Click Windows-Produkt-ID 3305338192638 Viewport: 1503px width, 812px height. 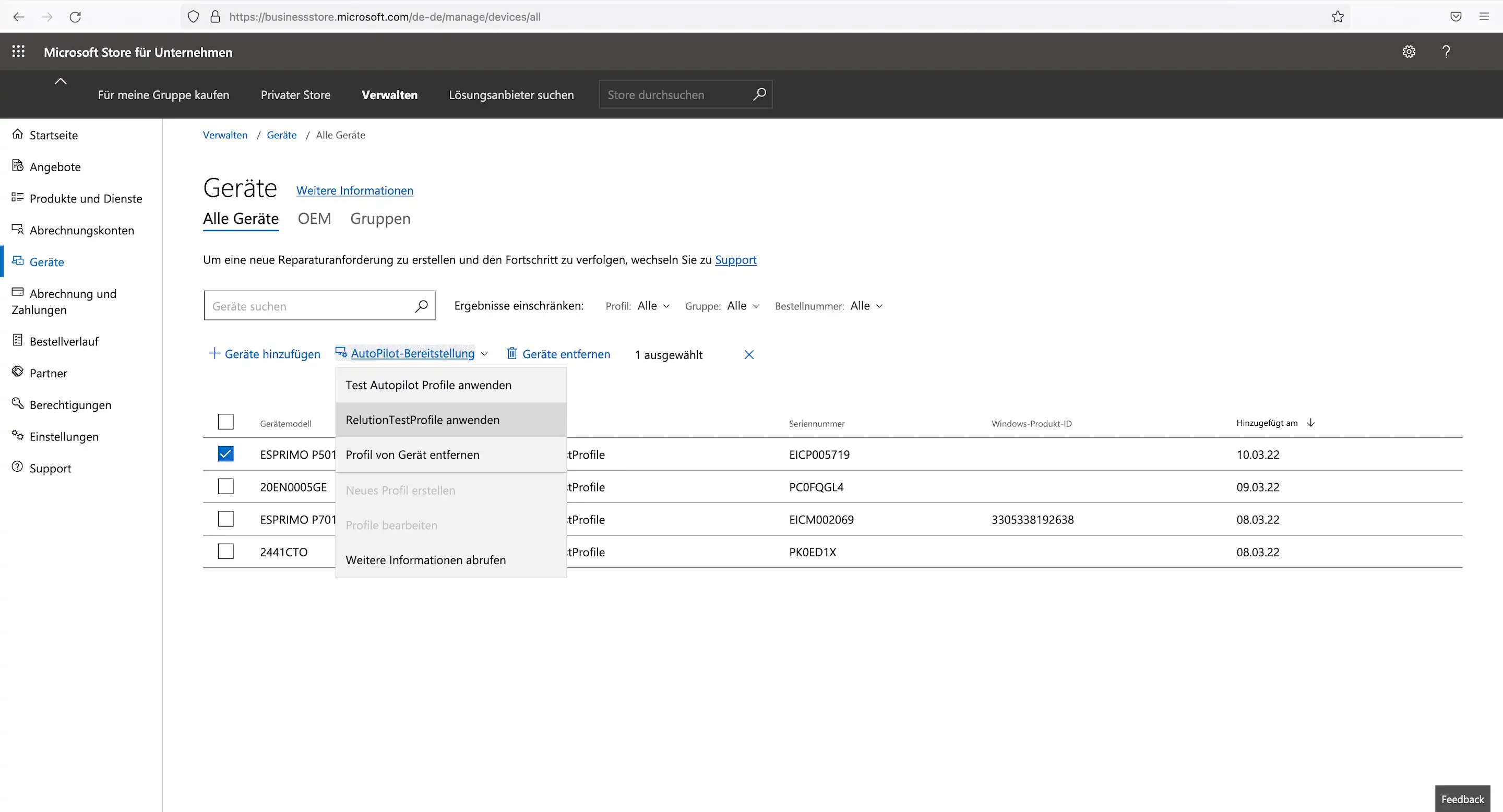coord(1032,519)
